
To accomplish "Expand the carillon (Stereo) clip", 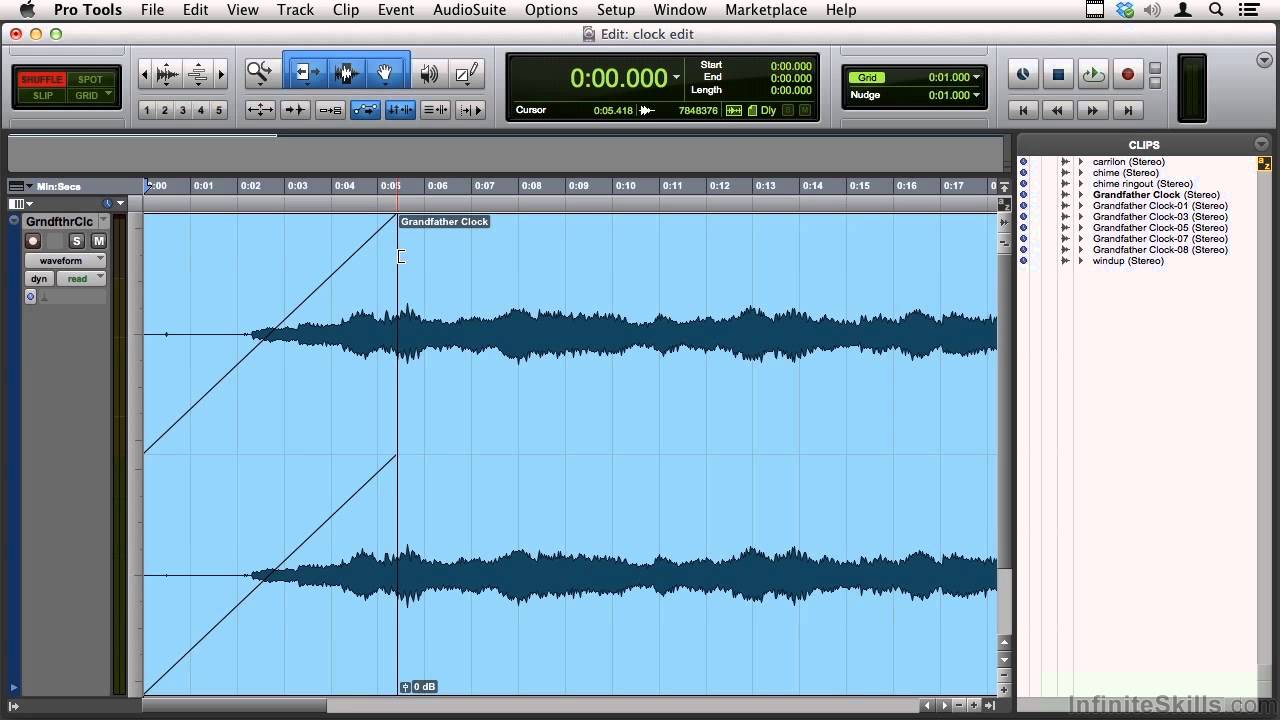I will [x=1080, y=162].
